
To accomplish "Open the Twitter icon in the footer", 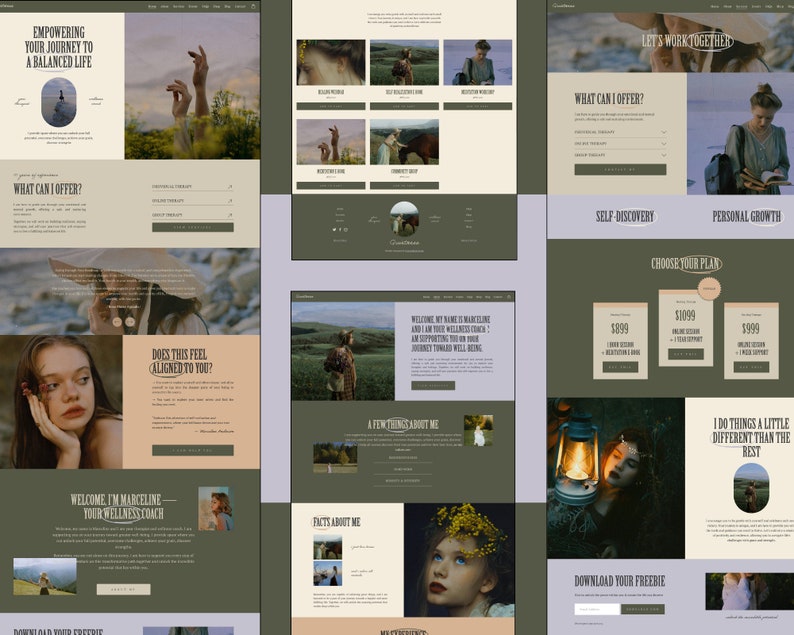I will pyautogui.click(x=334, y=229).
